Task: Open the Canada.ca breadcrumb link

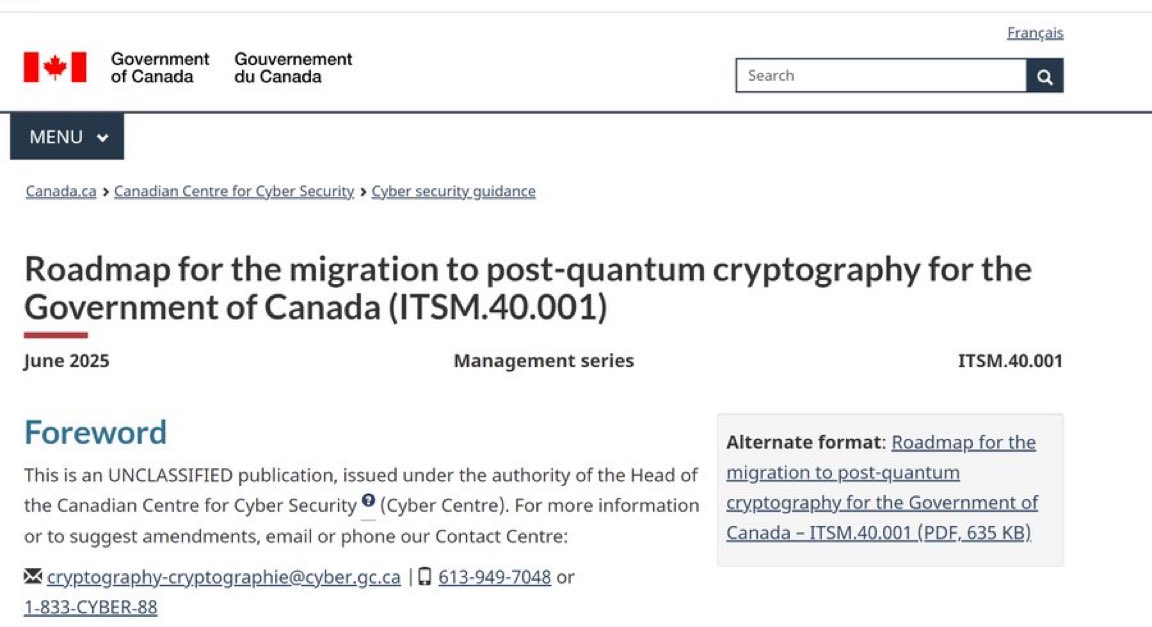Action: coord(61,191)
